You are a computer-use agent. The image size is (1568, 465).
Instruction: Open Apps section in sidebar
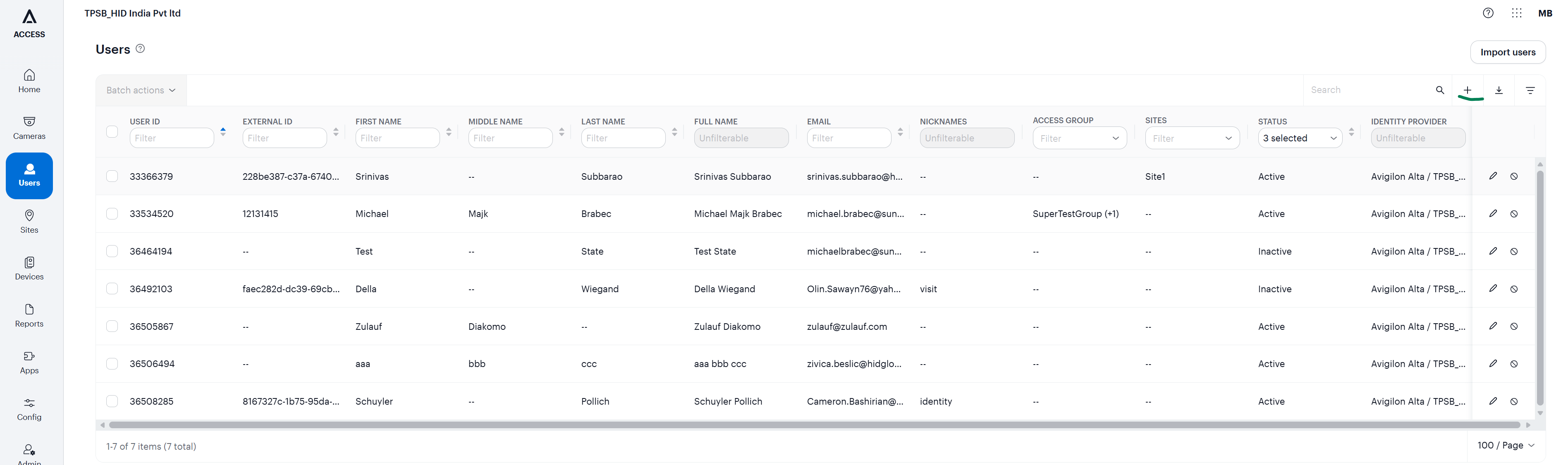(29, 363)
